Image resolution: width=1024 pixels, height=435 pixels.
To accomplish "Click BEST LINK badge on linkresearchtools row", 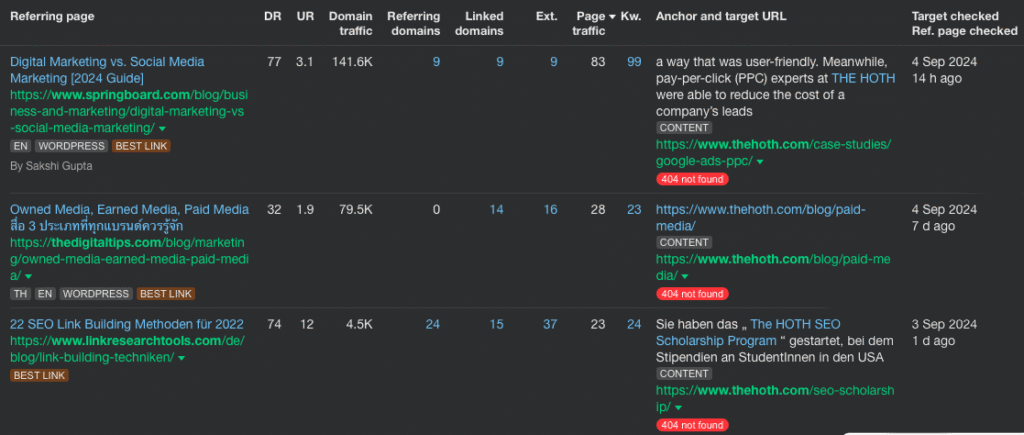I will click(x=39, y=375).
